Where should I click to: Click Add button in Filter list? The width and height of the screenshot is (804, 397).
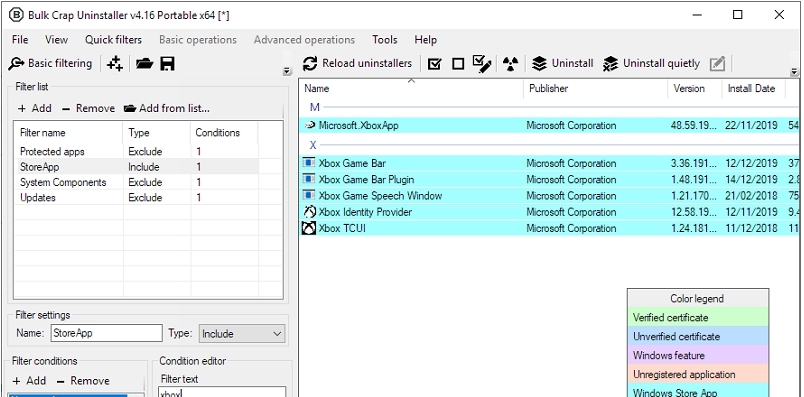[x=35, y=108]
